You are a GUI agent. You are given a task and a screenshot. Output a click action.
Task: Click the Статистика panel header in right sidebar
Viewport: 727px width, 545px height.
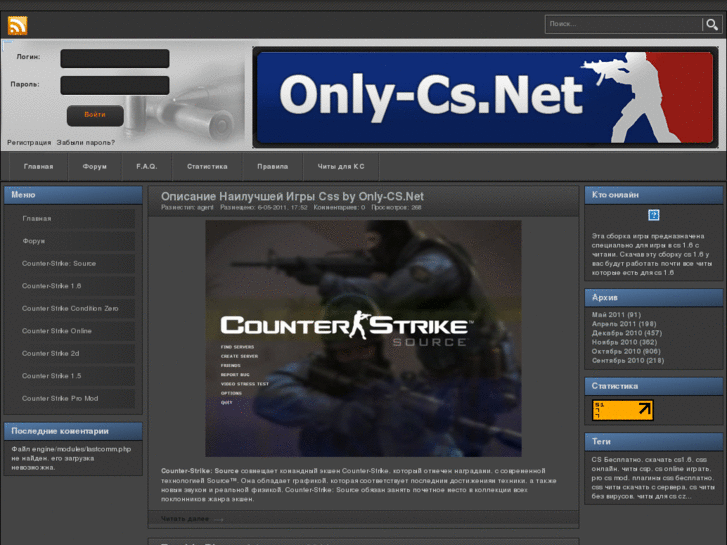coord(654,386)
